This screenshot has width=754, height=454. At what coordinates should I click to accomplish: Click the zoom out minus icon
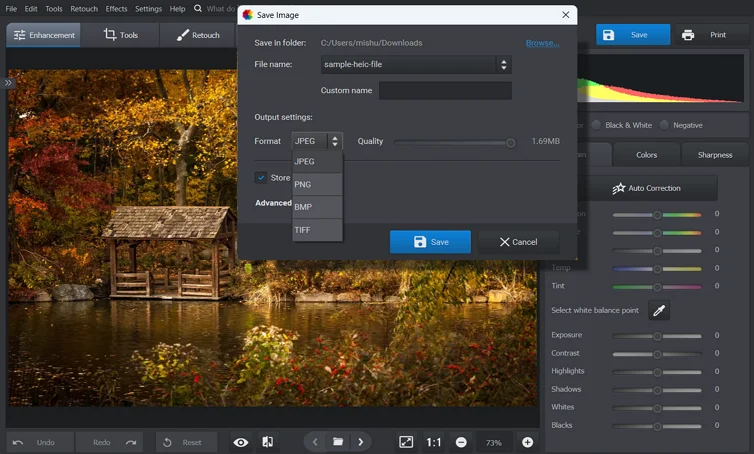tap(461, 442)
